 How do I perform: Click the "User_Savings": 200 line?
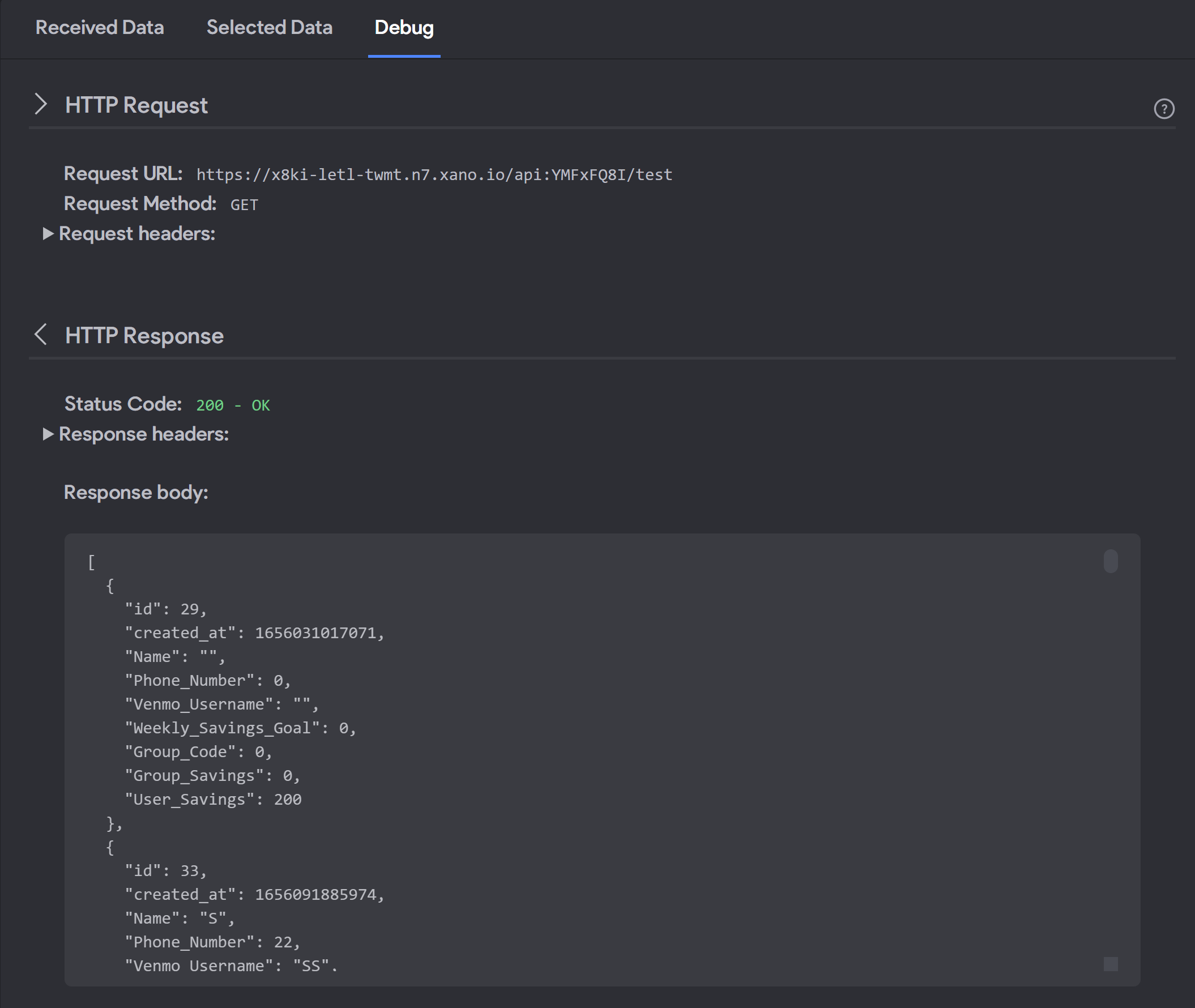213,800
